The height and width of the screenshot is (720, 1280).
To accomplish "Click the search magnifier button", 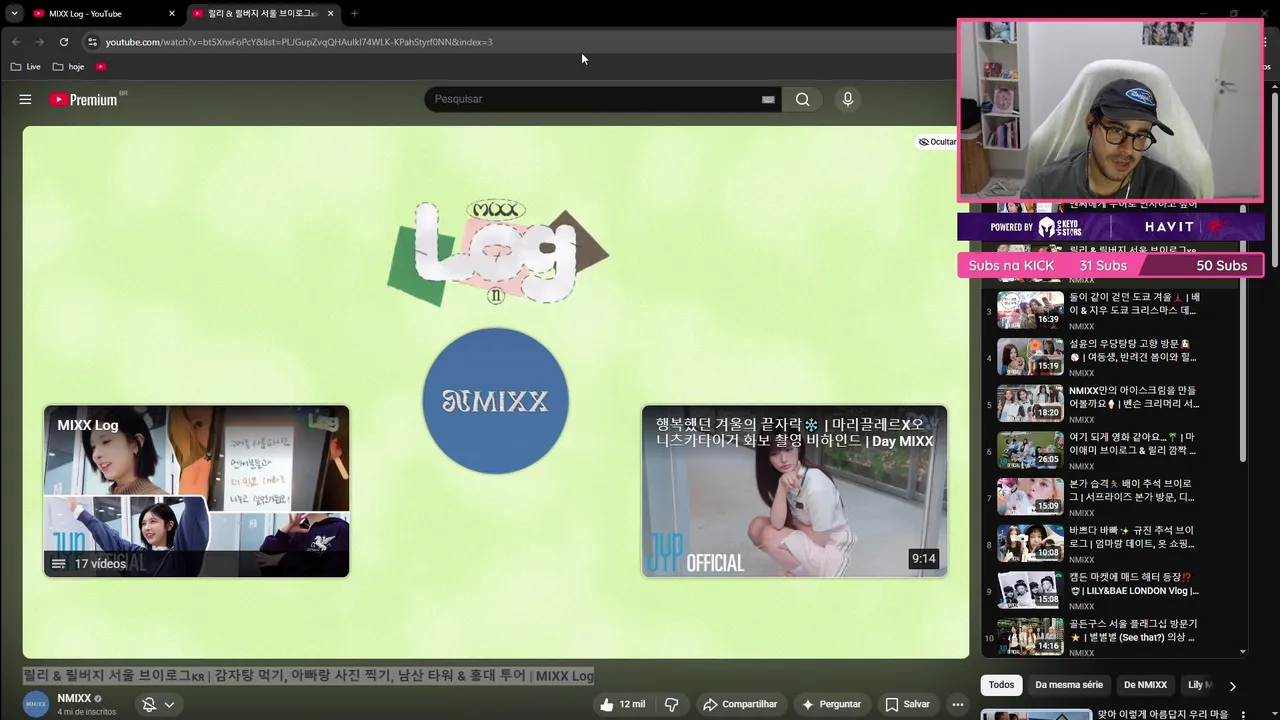I will click(x=802, y=99).
